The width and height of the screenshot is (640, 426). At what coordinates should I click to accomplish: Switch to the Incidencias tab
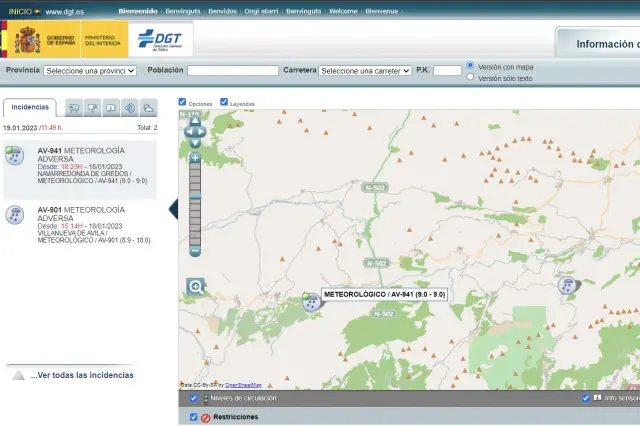(30, 107)
